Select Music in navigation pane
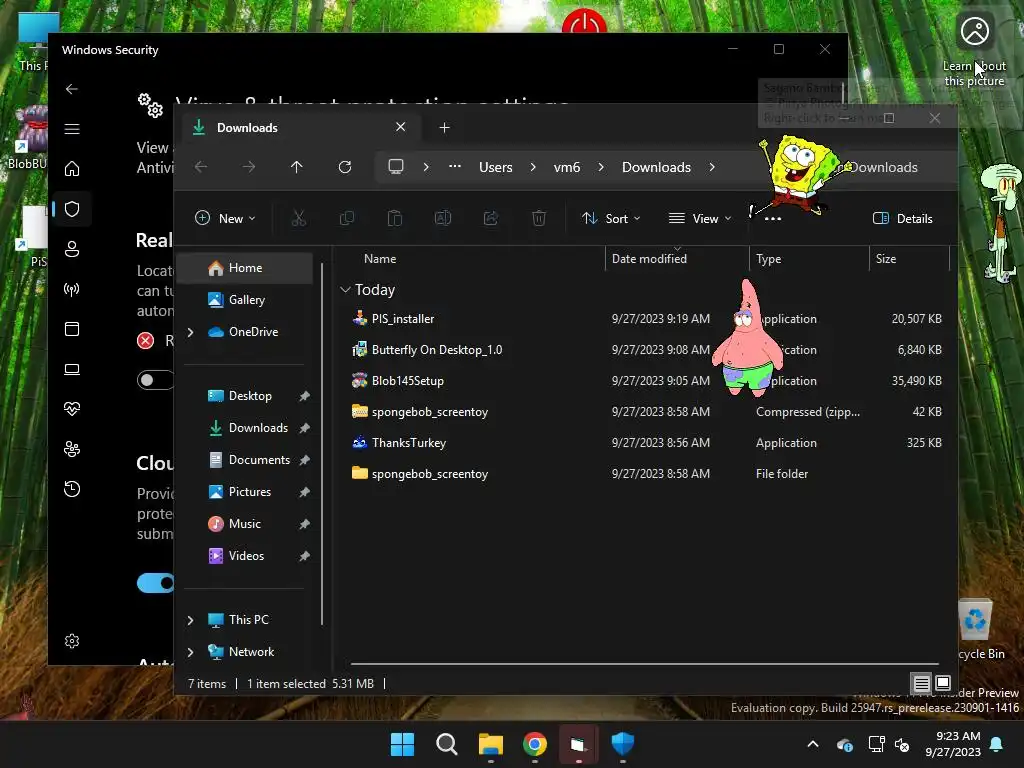Viewport: 1024px width, 768px height. [x=245, y=524]
